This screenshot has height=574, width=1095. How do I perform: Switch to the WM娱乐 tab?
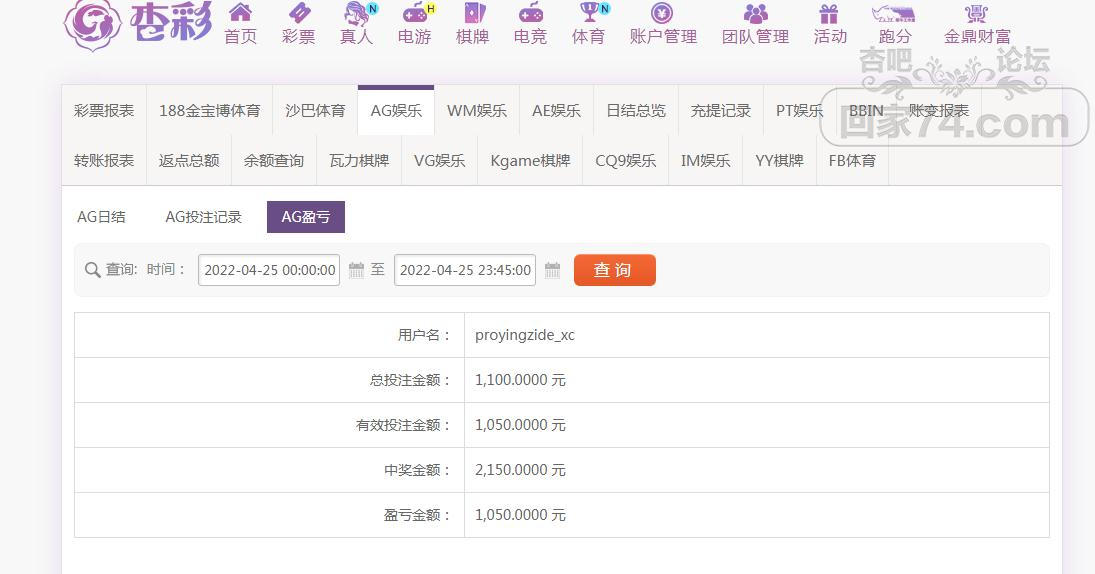[477, 110]
